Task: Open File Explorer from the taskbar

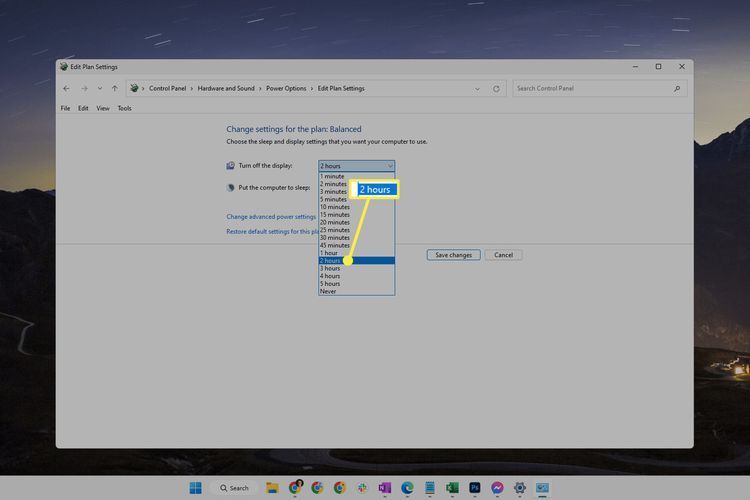Action: pyautogui.click(x=272, y=488)
